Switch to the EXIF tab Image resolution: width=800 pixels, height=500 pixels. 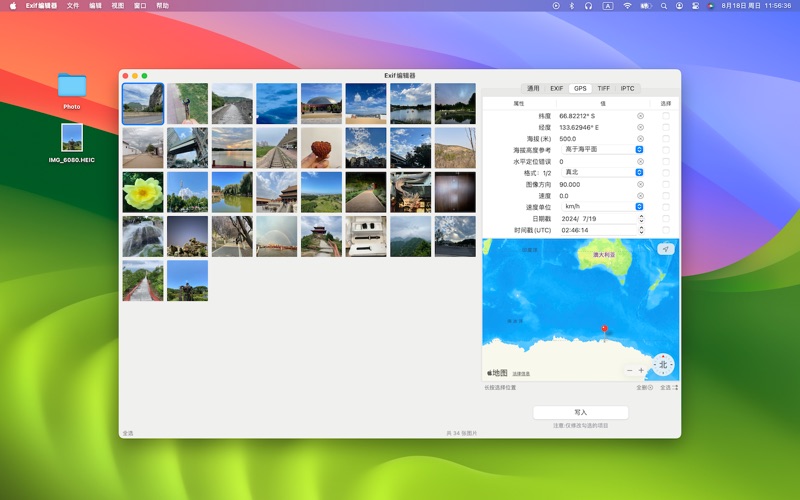tap(556, 88)
